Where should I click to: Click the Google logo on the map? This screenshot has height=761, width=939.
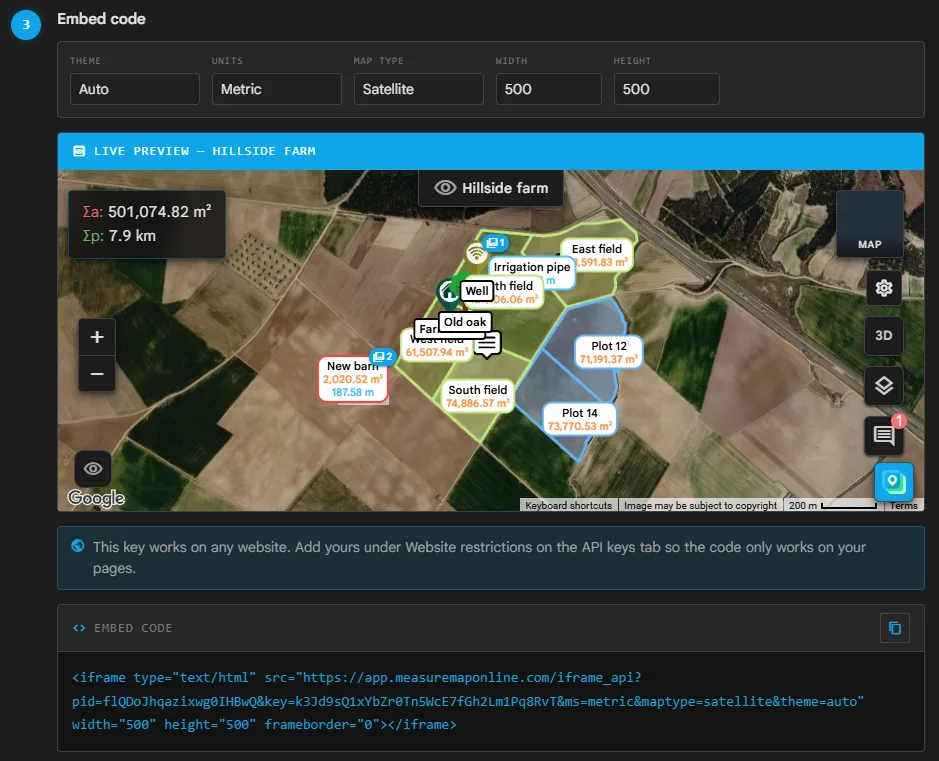(x=96, y=498)
